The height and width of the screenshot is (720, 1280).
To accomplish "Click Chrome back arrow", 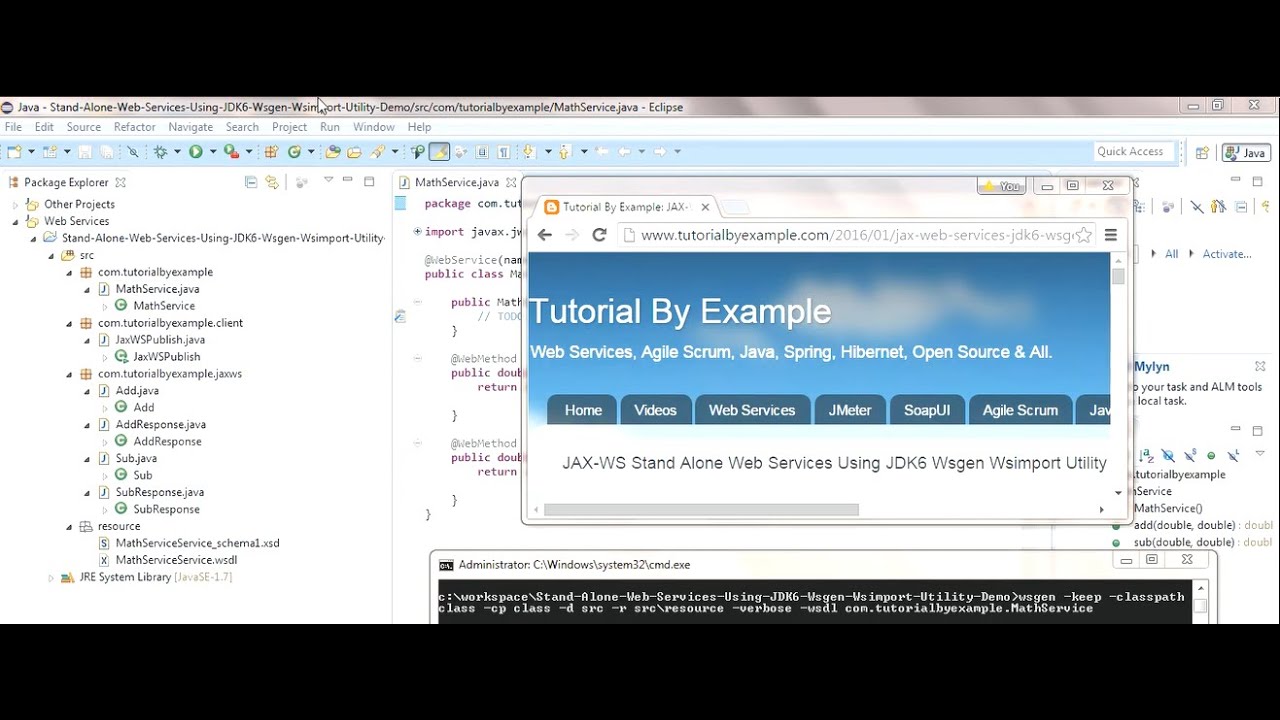I will click(544, 235).
